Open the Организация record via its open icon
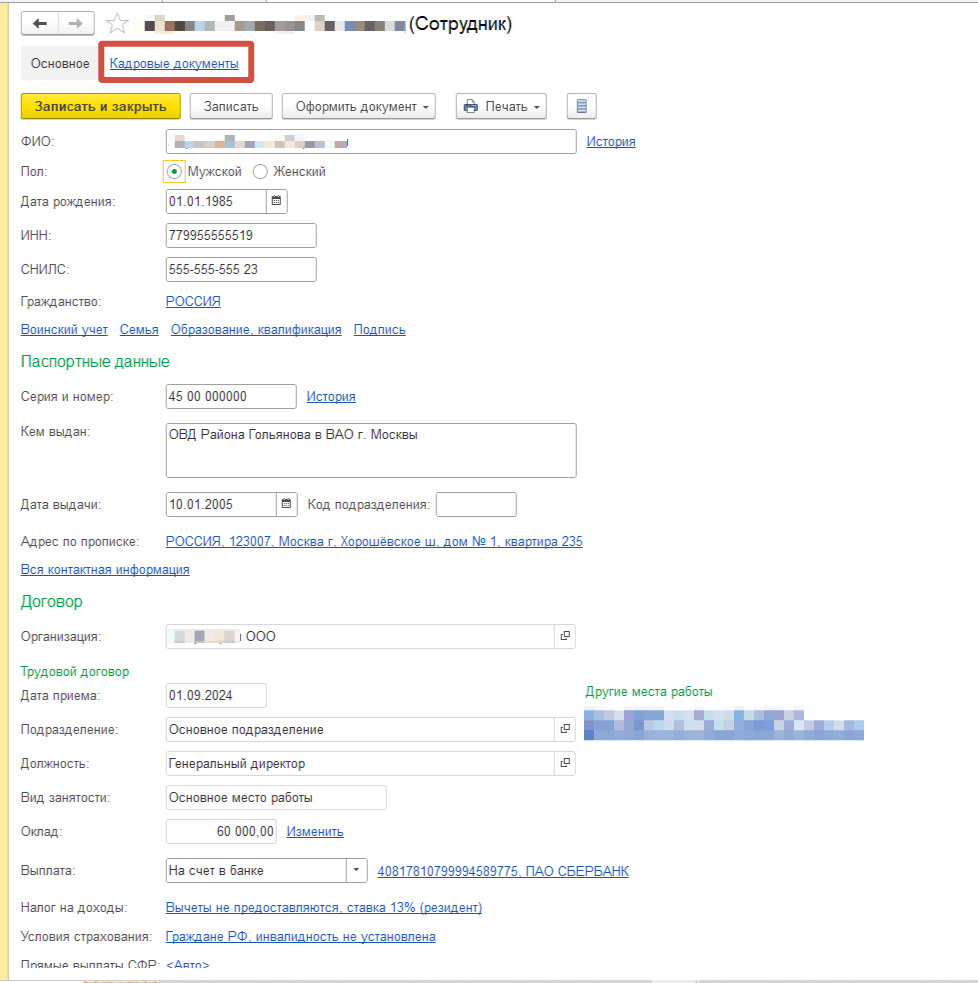 [x=565, y=636]
